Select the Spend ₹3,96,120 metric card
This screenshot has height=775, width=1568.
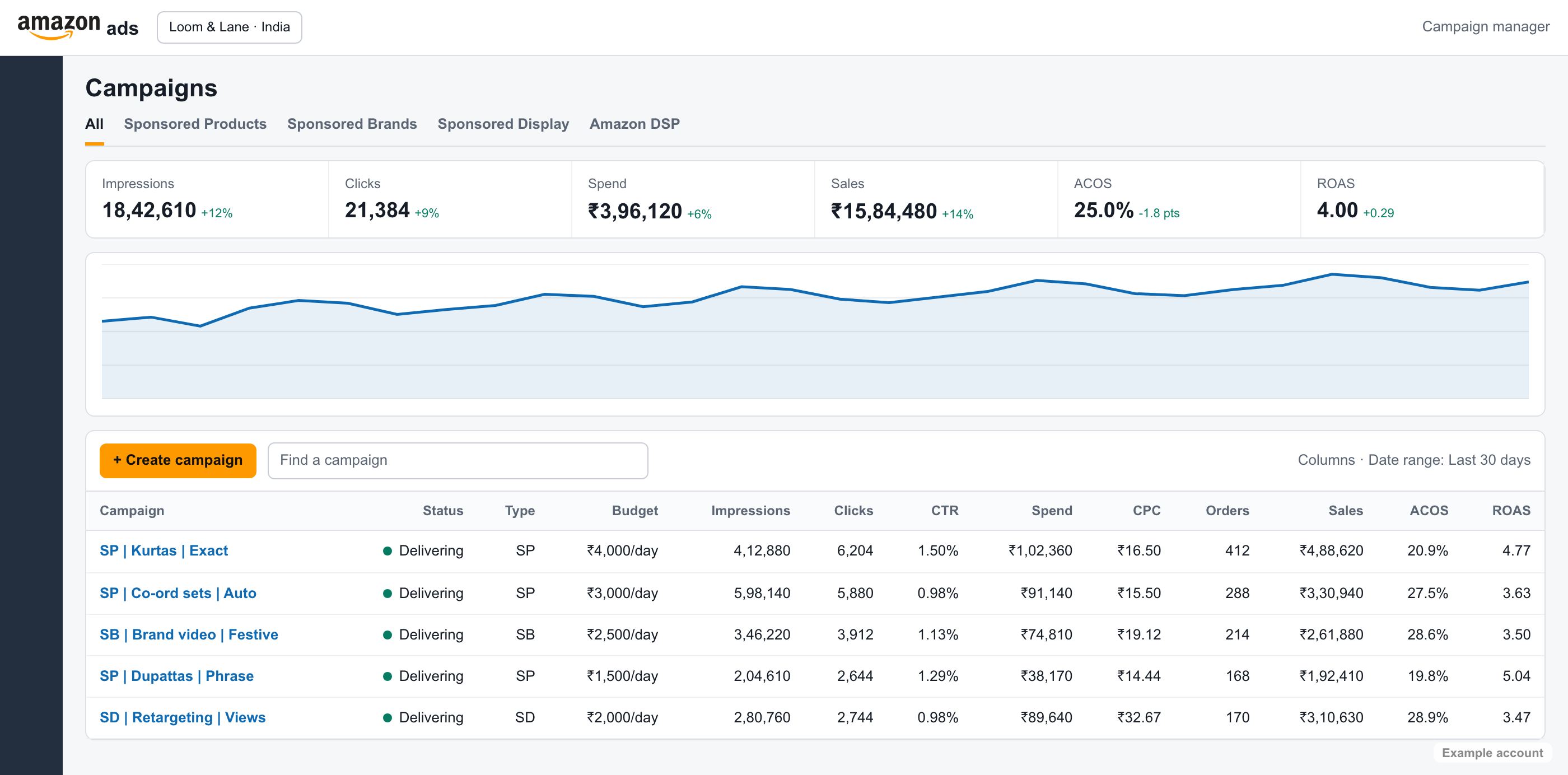pyautogui.click(x=693, y=199)
